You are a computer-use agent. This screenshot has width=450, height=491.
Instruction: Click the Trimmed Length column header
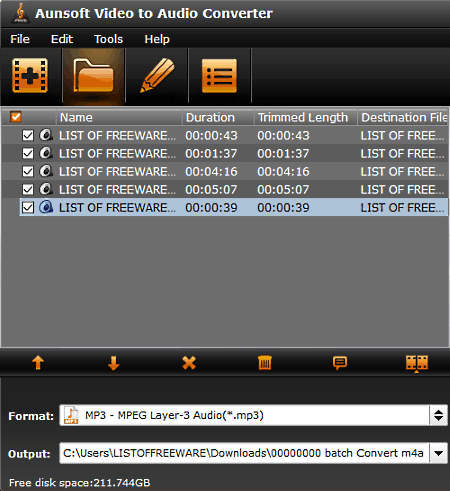point(306,117)
